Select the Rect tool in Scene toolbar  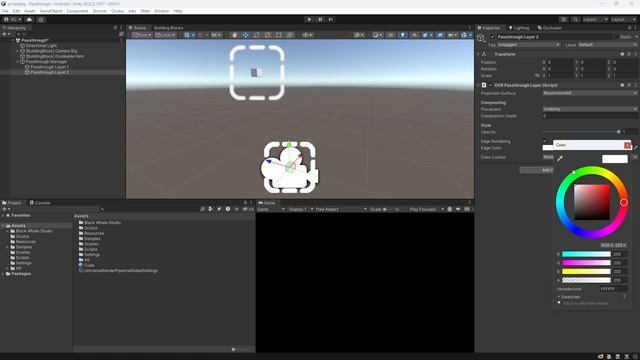278,35
